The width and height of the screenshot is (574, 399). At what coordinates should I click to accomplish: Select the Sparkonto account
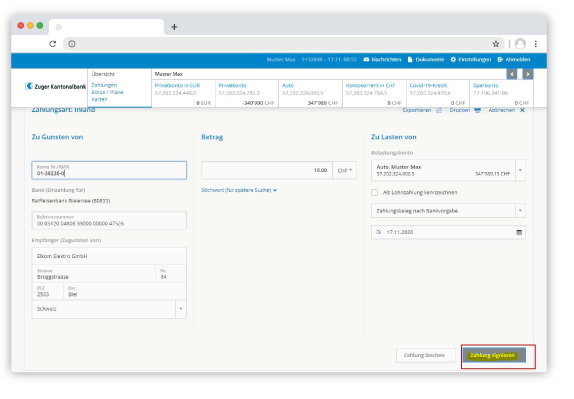(x=501, y=94)
